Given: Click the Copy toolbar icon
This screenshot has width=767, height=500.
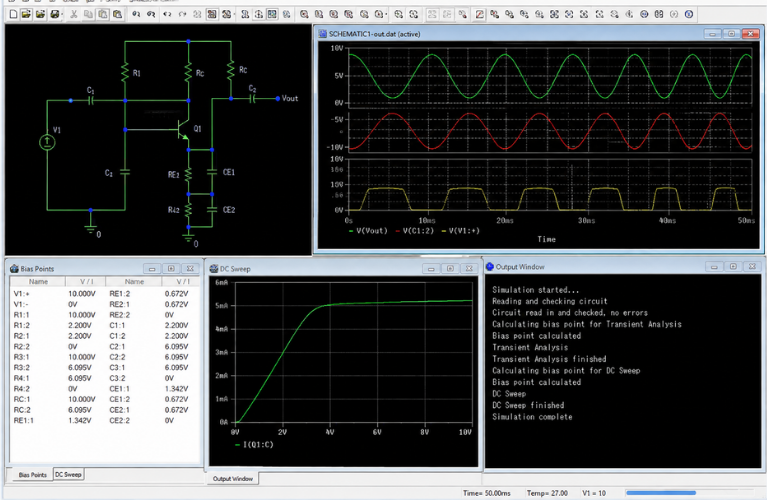Looking at the screenshot, I should click(88, 14).
